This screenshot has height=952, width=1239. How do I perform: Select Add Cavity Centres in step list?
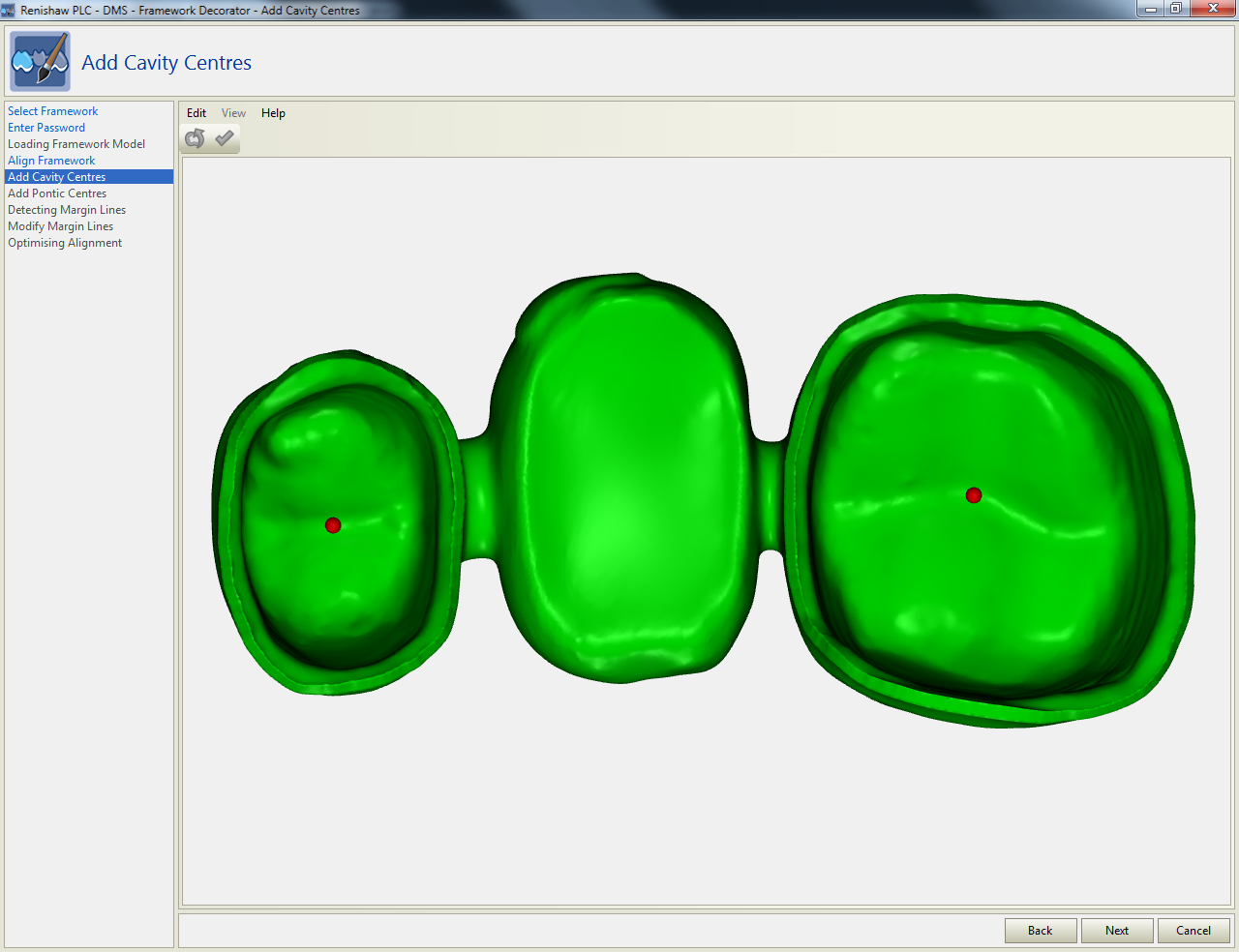coord(57,177)
